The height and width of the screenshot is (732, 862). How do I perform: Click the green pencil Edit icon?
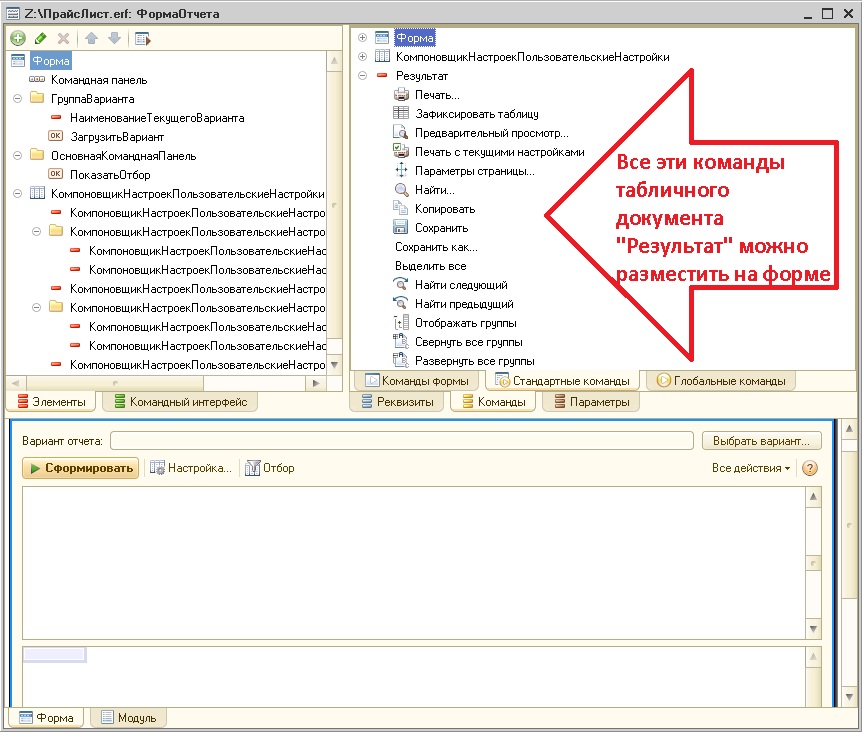point(40,38)
